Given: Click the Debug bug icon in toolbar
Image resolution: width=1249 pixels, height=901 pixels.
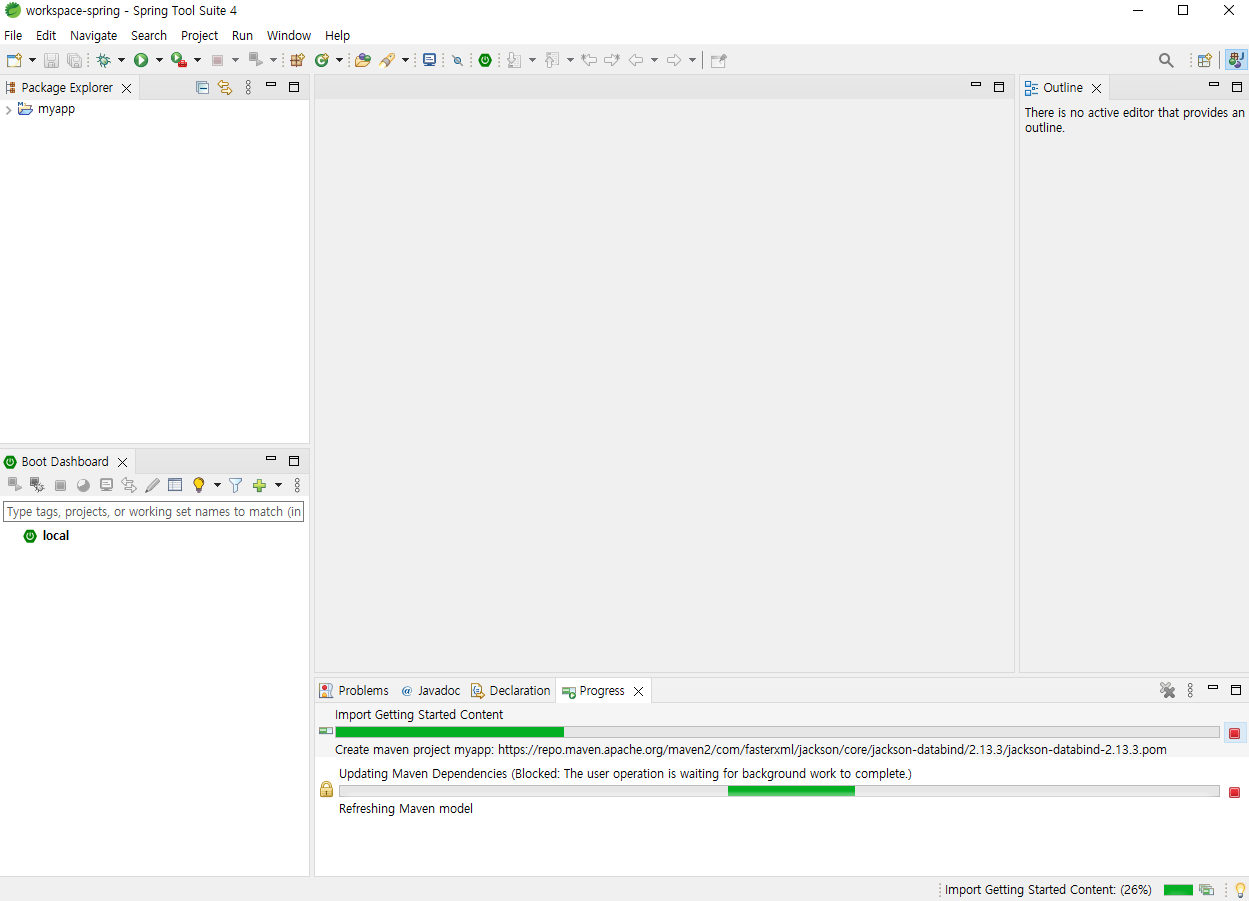Looking at the screenshot, I should coord(103,60).
